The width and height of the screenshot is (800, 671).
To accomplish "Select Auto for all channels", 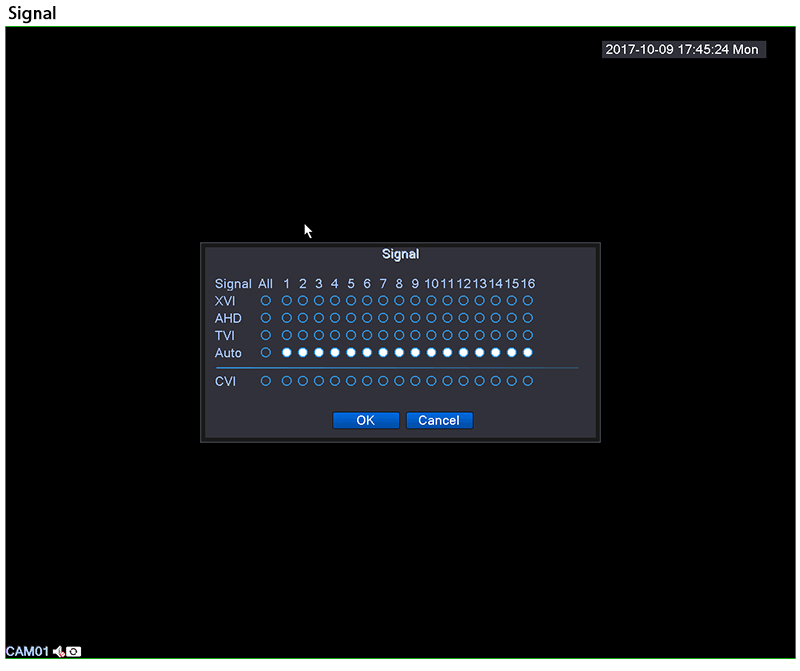I will point(266,353).
